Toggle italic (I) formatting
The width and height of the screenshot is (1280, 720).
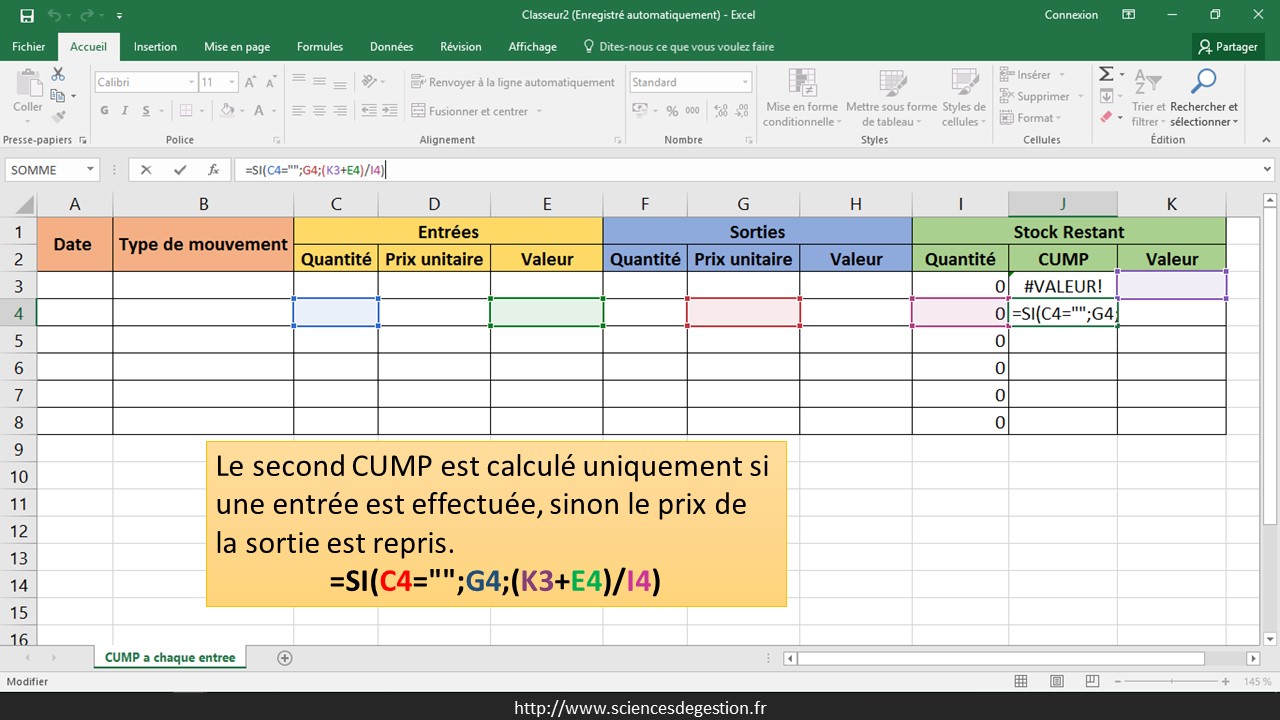126,111
